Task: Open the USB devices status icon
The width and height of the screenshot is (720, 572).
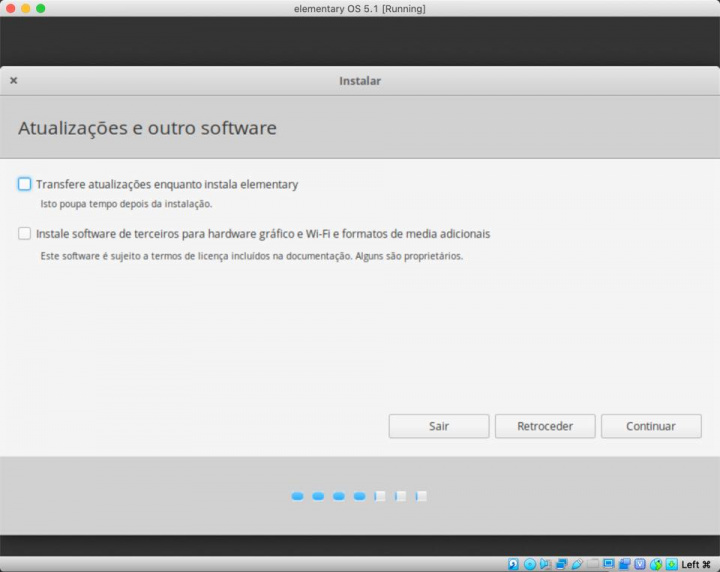Action: pyautogui.click(x=578, y=564)
